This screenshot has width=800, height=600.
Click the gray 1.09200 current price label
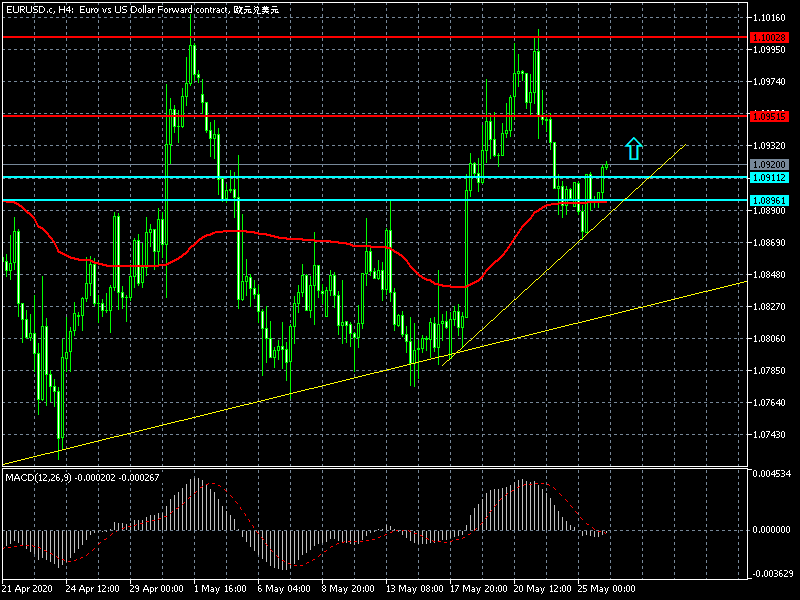[x=769, y=164]
